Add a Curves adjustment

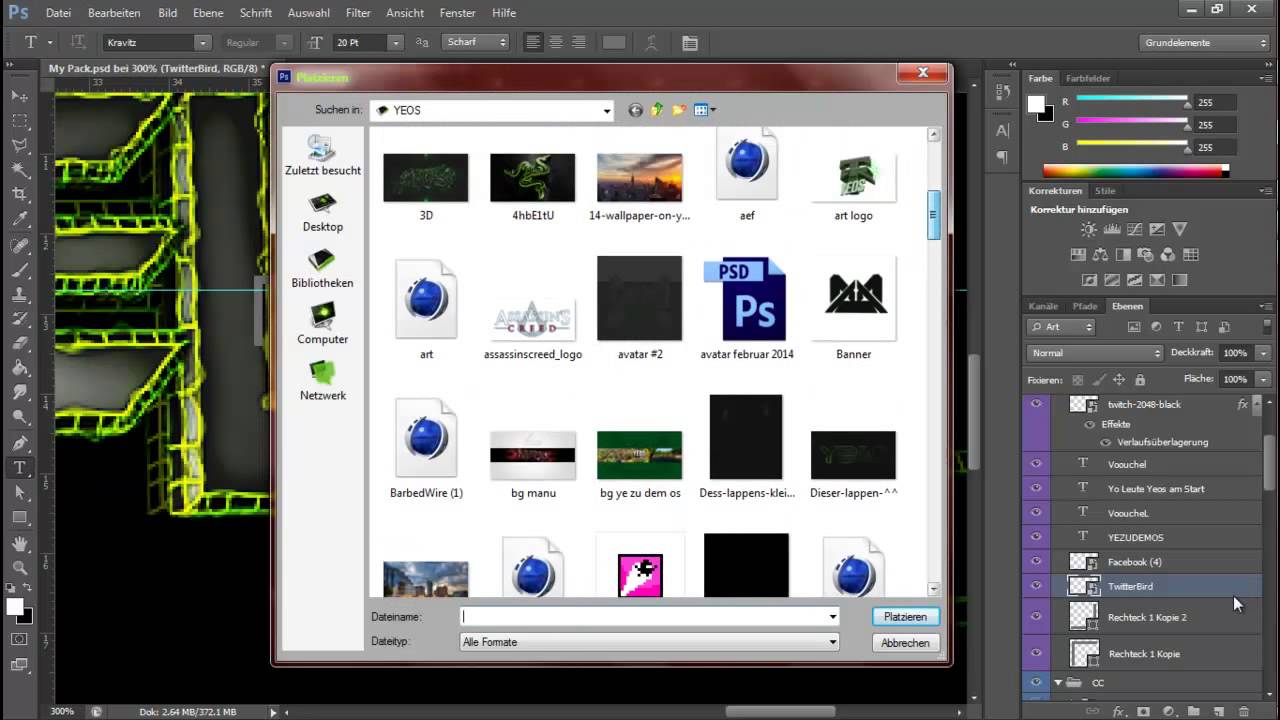pos(1134,230)
